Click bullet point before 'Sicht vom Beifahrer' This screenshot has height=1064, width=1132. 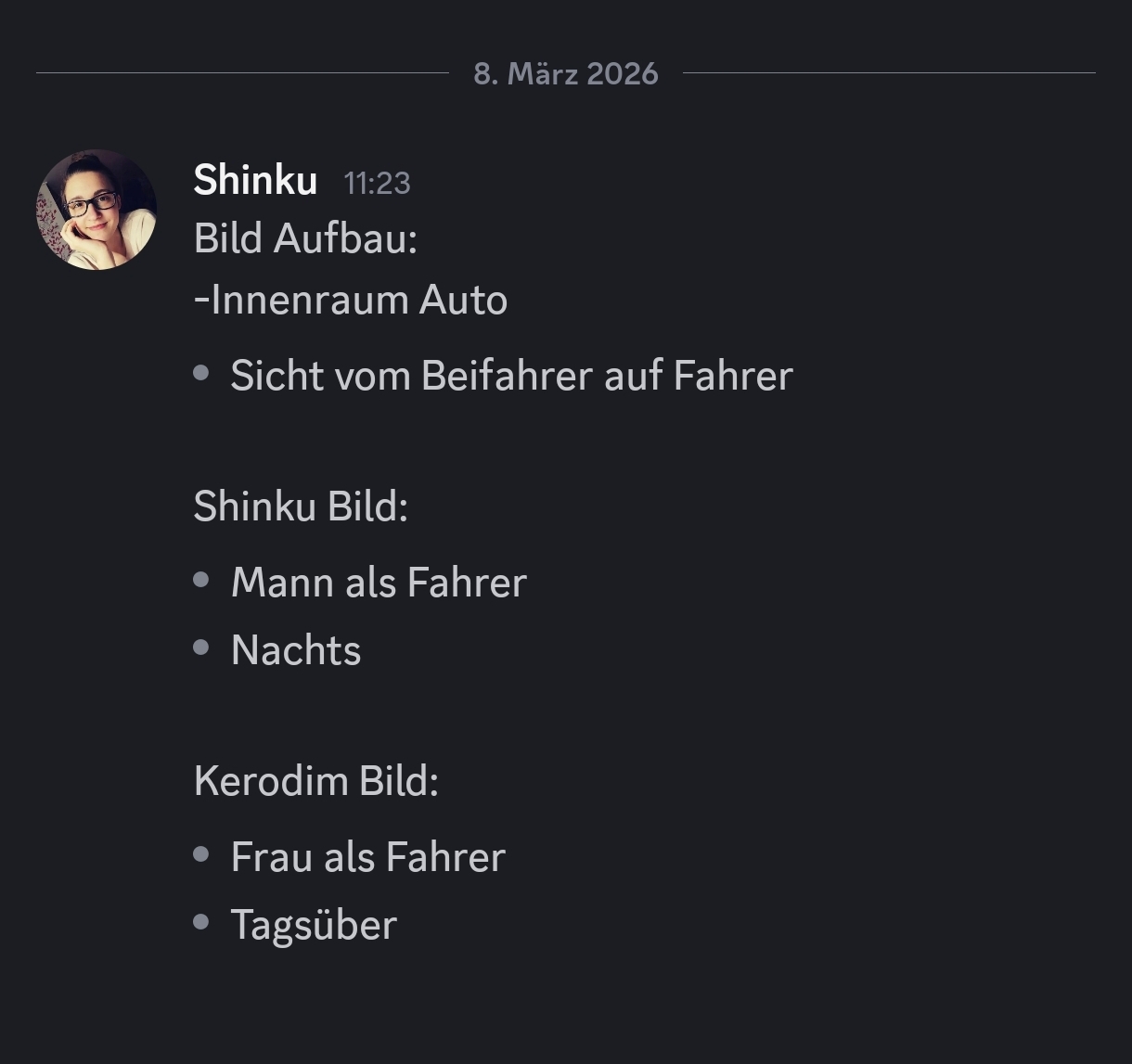[x=201, y=373]
